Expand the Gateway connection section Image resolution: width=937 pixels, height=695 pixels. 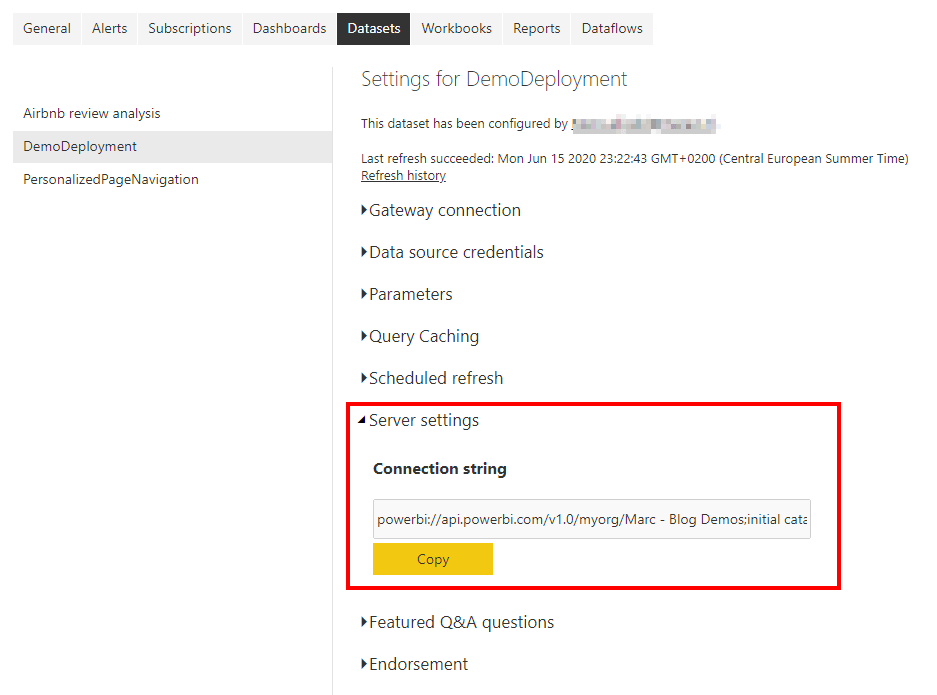[444, 210]
